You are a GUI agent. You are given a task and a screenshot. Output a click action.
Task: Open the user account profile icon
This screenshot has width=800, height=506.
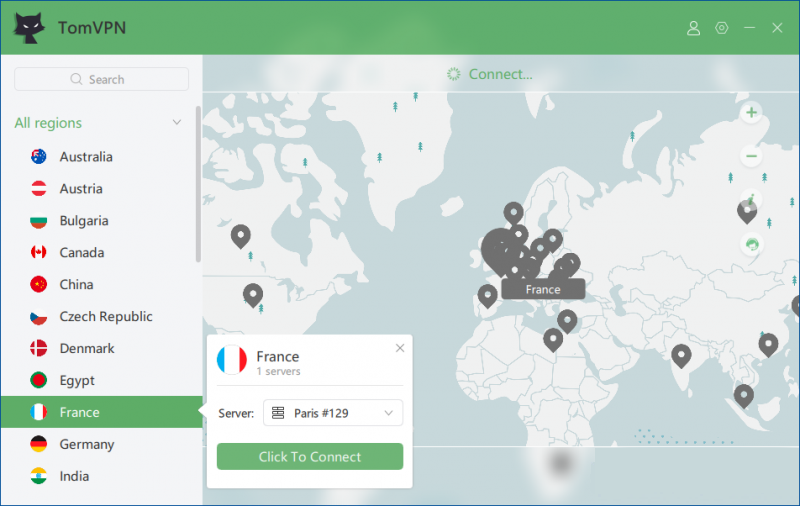[x=694, y=28]
